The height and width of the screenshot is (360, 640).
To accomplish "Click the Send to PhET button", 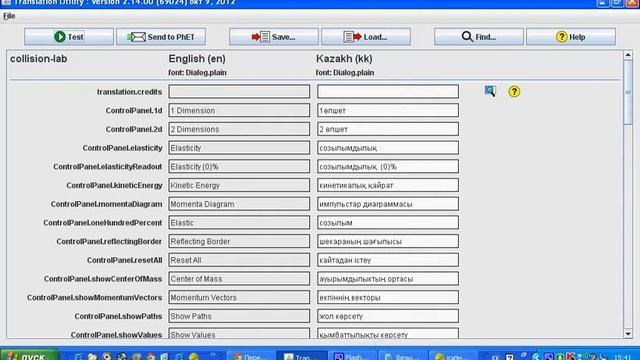I will point(161,37).
